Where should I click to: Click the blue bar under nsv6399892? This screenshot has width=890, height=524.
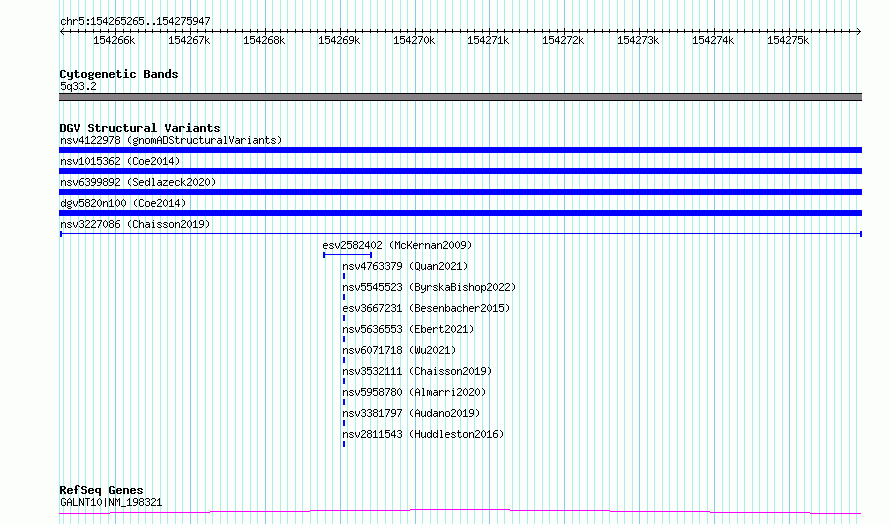[460, 192]
